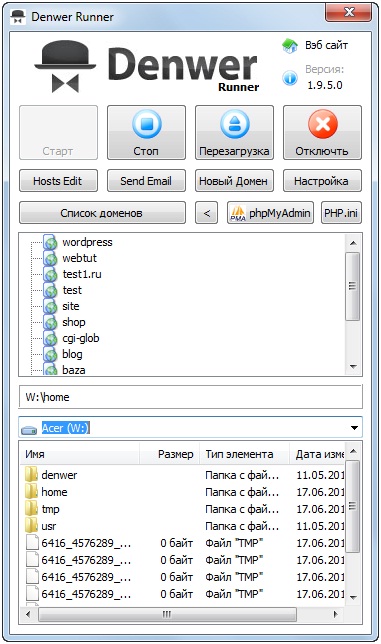Click globe icon next to wordpress
The height and width of the screenshot is (644, 381).
[50, 243]
